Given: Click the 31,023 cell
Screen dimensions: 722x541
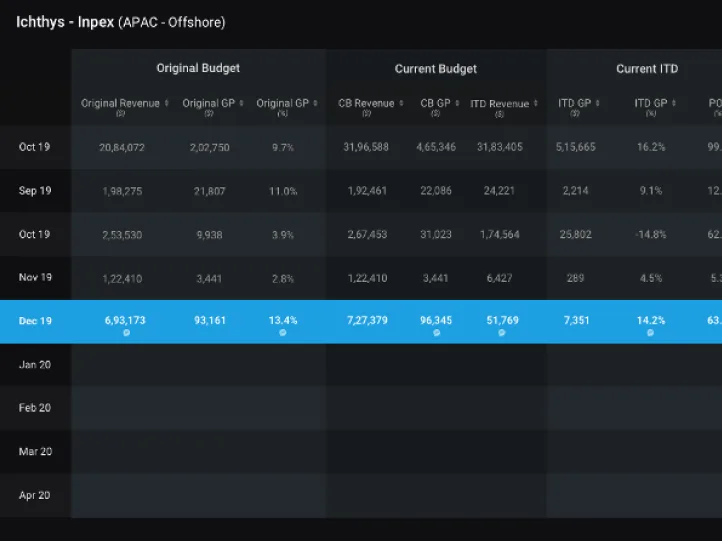Looking at the screenshot, I should (x=436, y=234).
